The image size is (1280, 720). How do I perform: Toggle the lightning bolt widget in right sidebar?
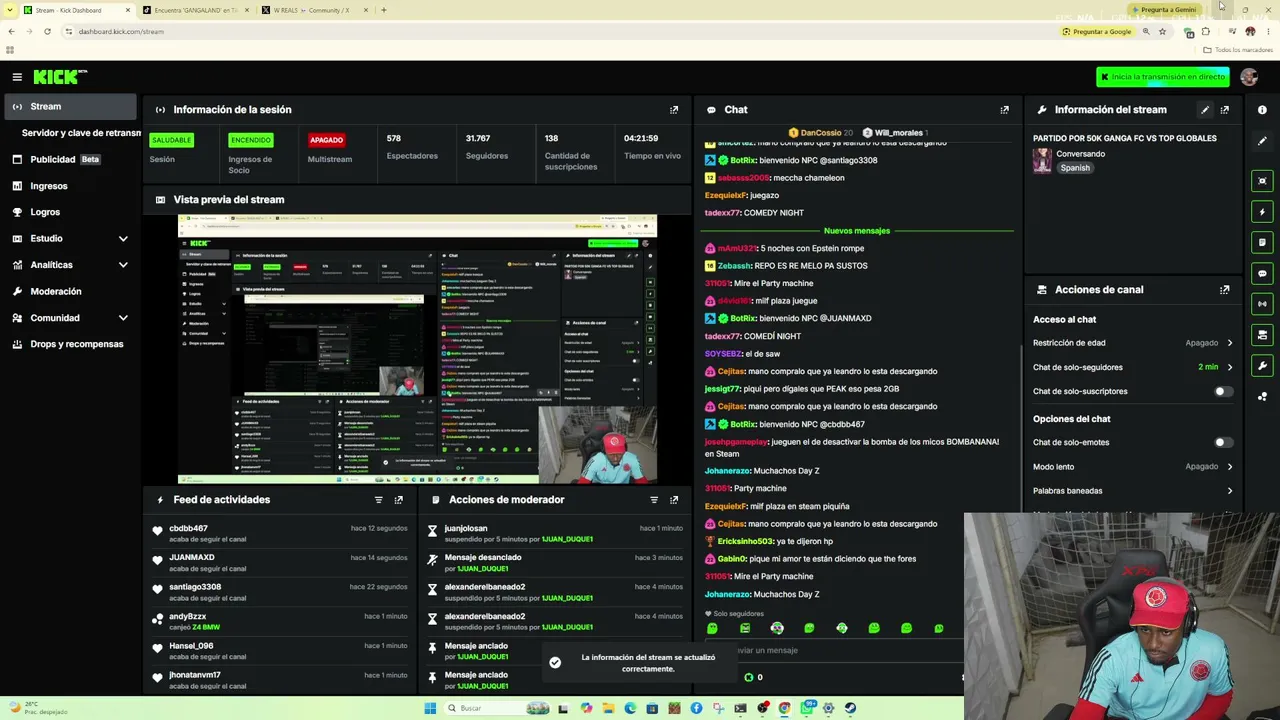(x=1262, y=212)
